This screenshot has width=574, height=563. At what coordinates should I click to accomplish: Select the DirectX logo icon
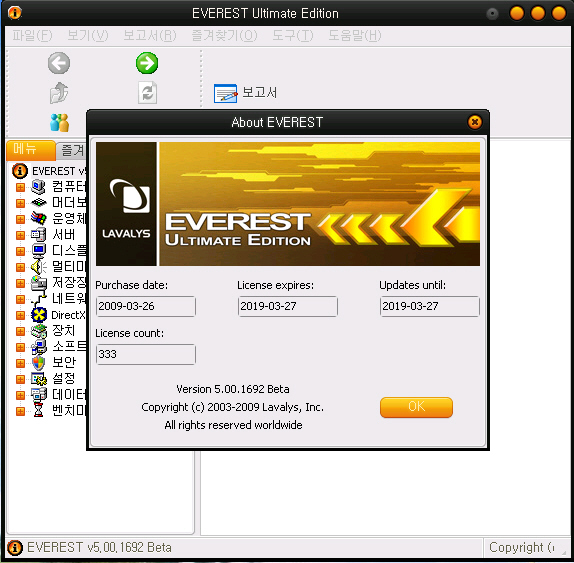(x=39, y=315)
